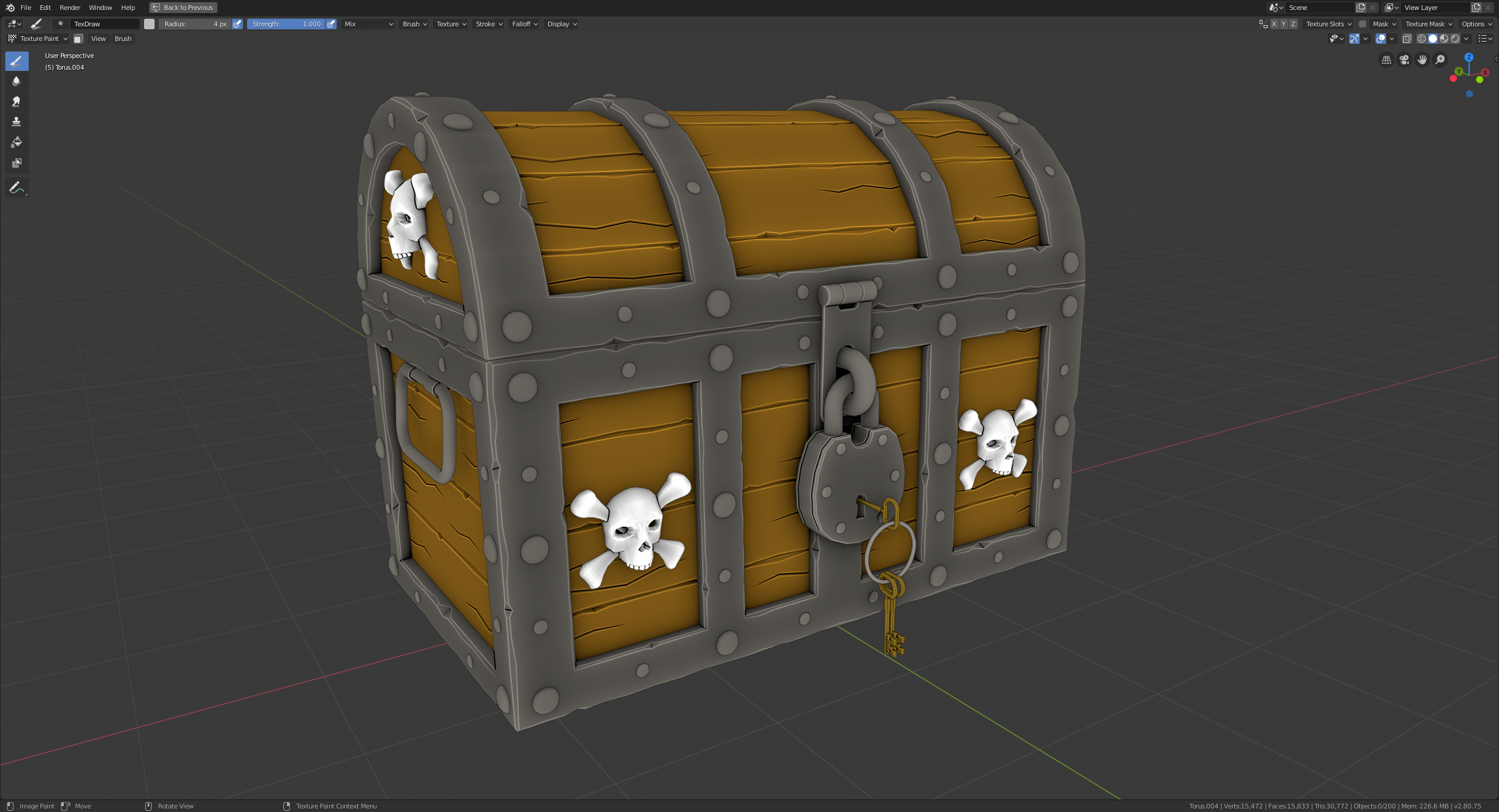Open the Mix blend mode dropdown
The height and width of the screenshot is (812, 1499).
(x=368, y=24)
